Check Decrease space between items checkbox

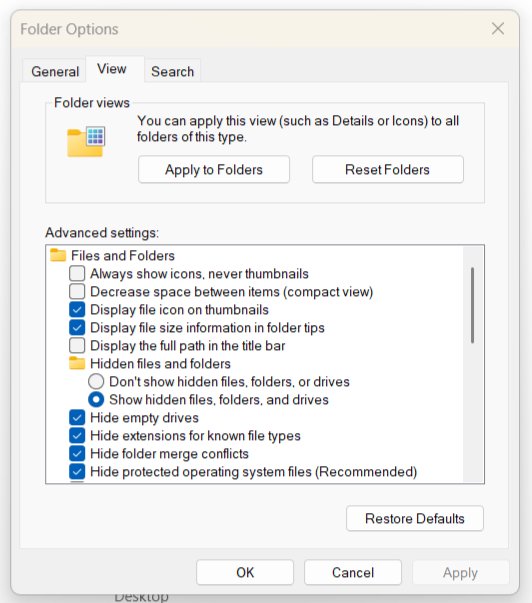tap(77, 292)
